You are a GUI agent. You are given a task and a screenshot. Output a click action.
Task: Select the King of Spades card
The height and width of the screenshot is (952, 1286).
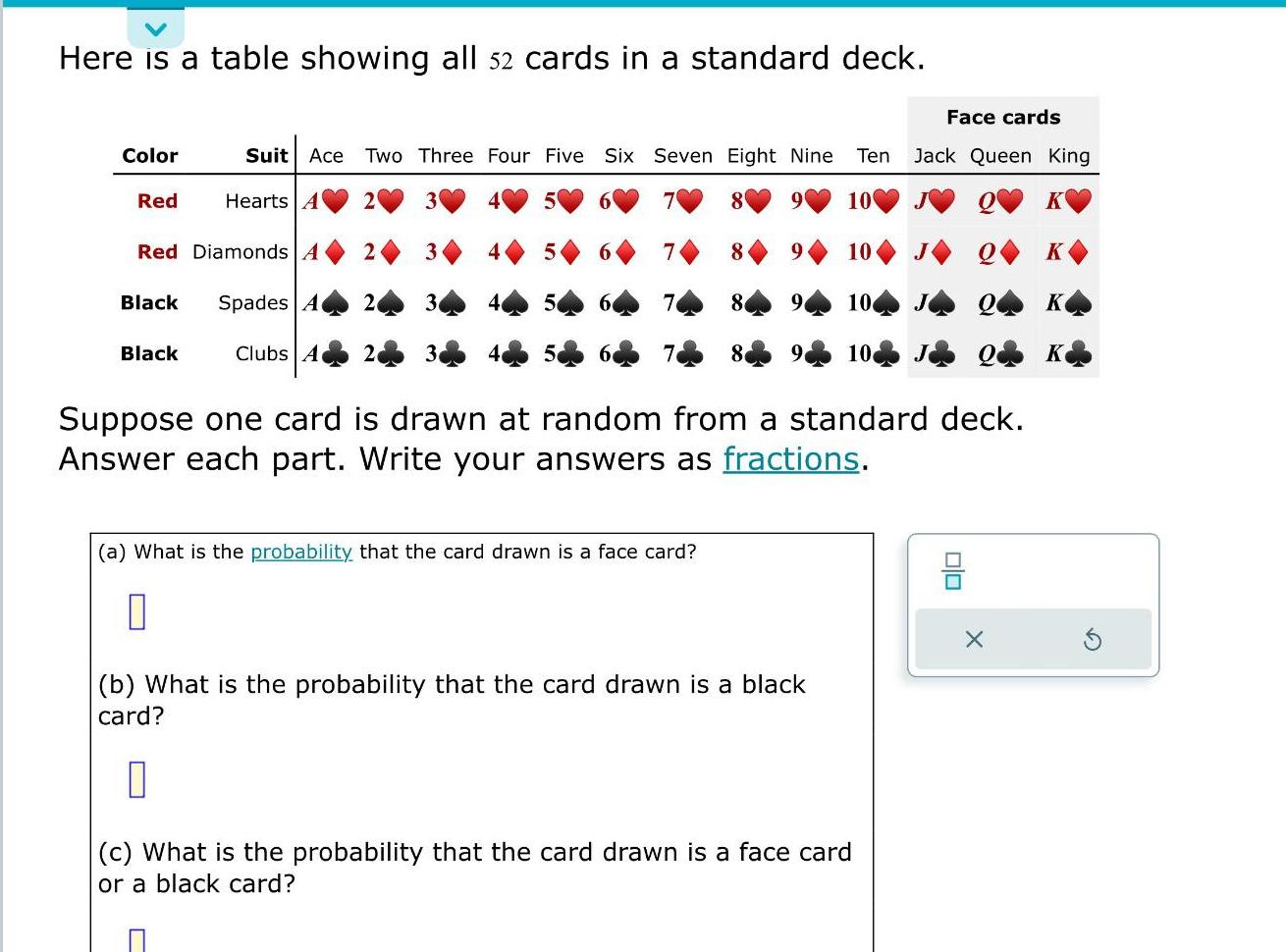[x=1068, y=303]
